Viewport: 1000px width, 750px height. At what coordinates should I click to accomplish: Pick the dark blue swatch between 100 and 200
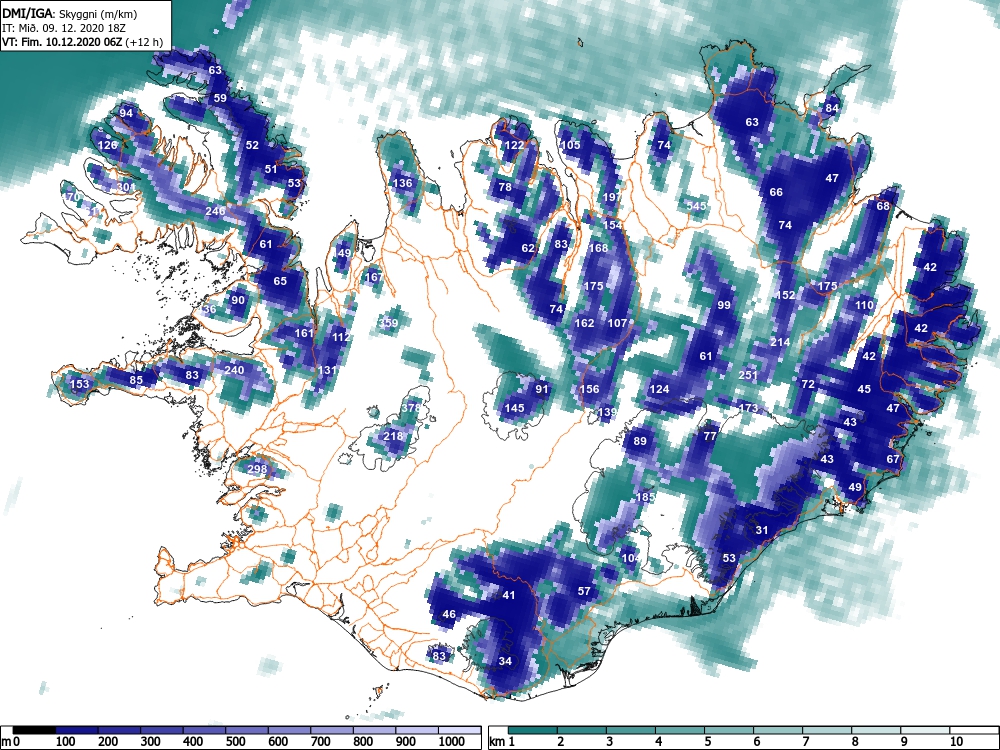77,730
